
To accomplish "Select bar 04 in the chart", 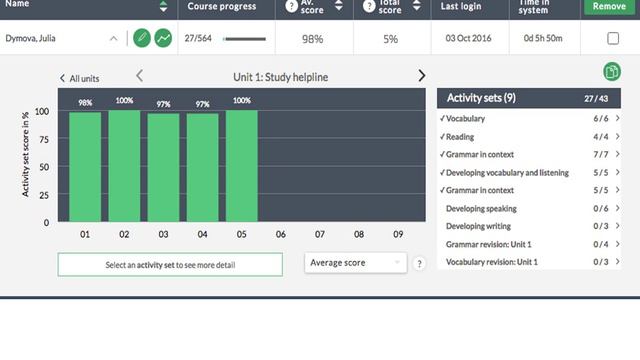I will [202, 168].
